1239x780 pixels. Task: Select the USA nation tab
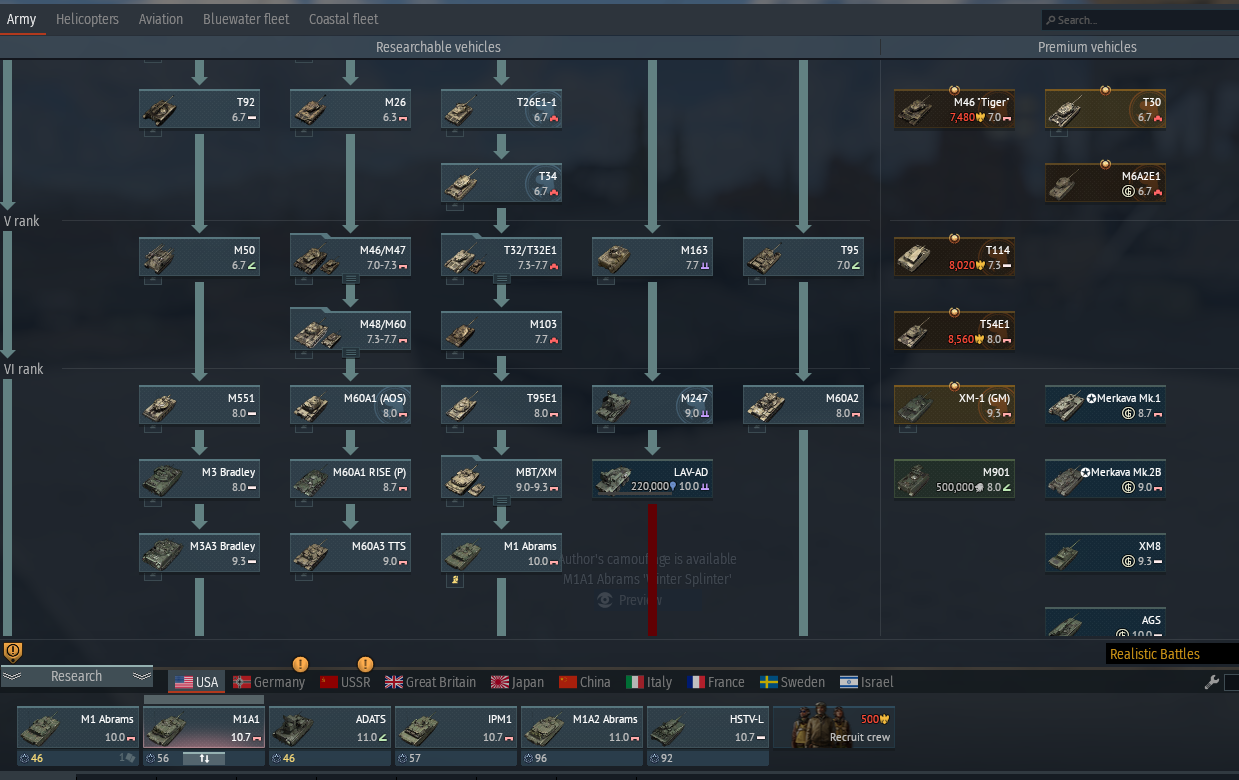pyautogui.click(x=196, y=682)
